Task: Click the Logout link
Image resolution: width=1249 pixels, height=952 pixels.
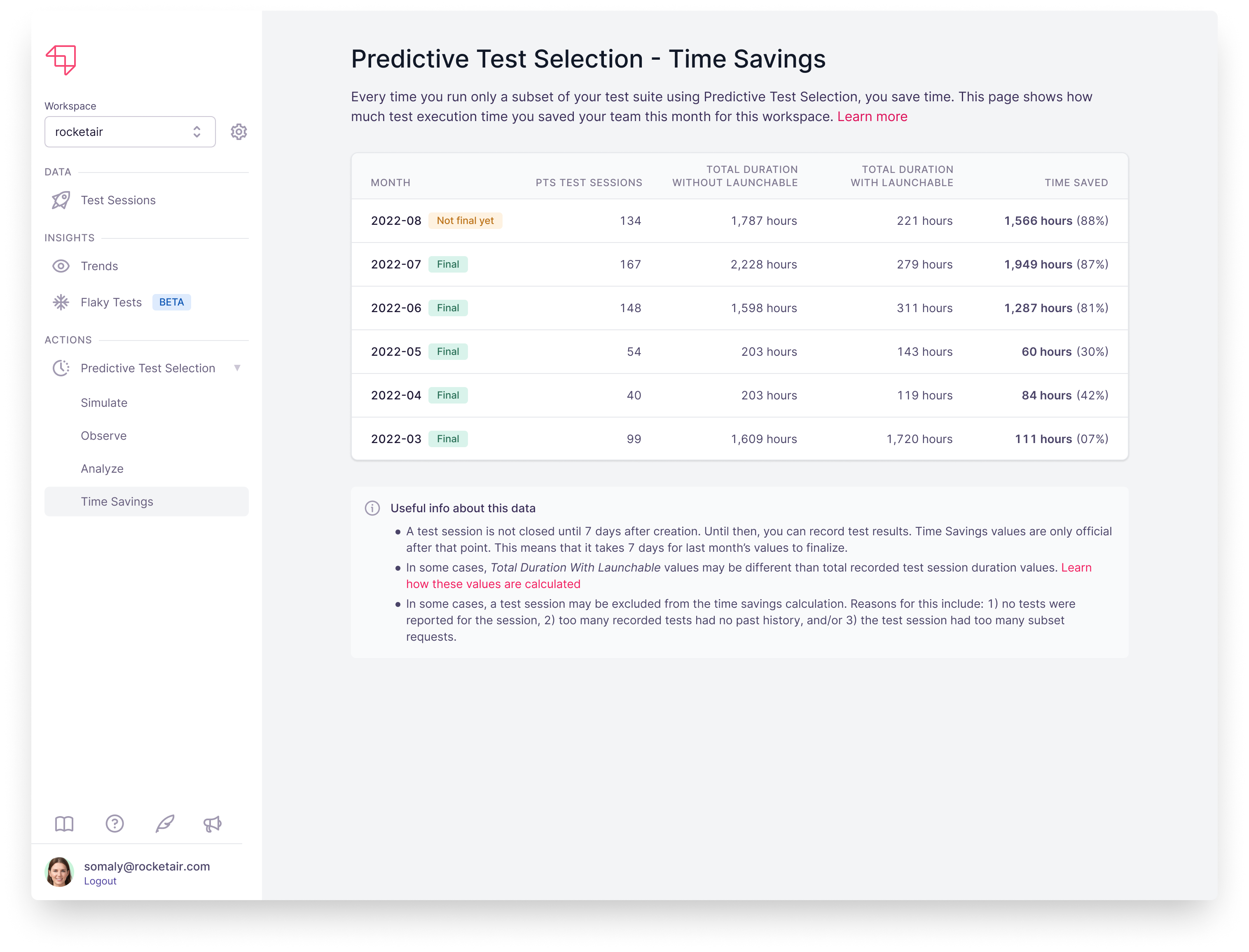Action: [x=100, y=881]
